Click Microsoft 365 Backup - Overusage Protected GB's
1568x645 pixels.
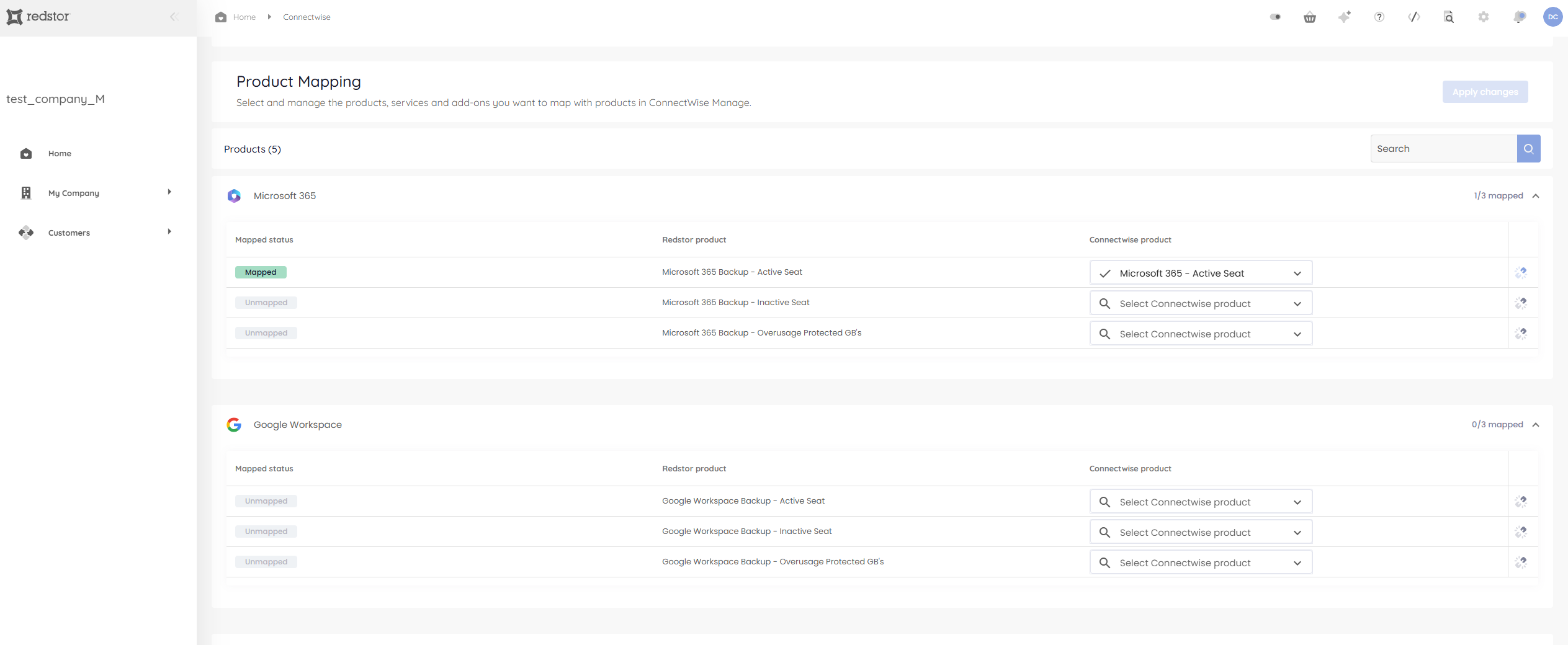[761, 333]
